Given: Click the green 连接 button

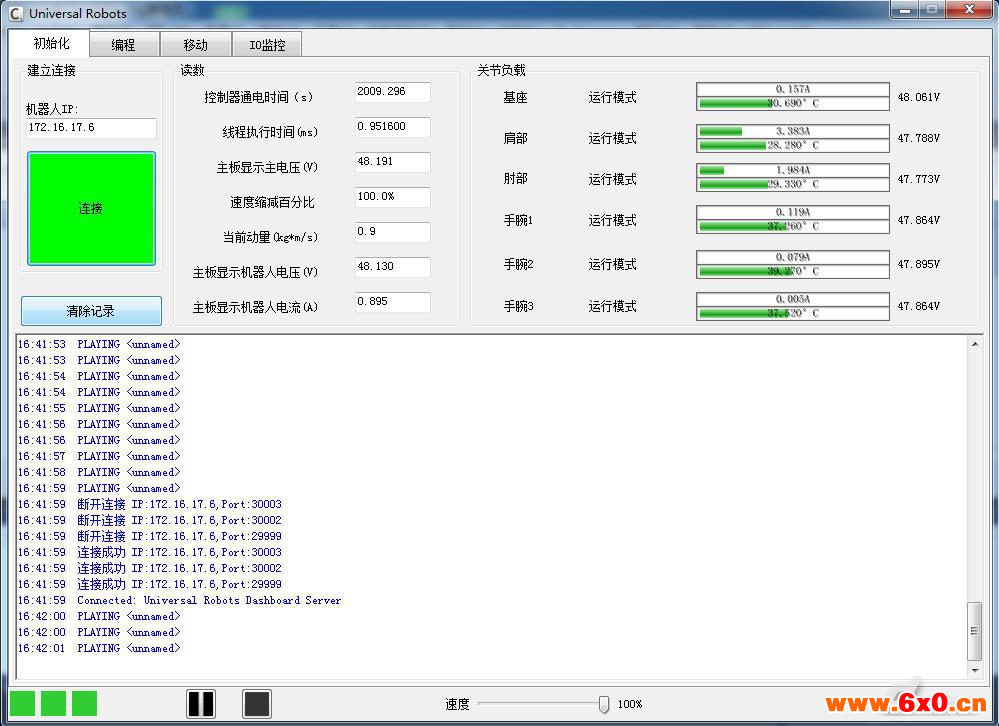Looking at the screenshot, I should (91, 208).
